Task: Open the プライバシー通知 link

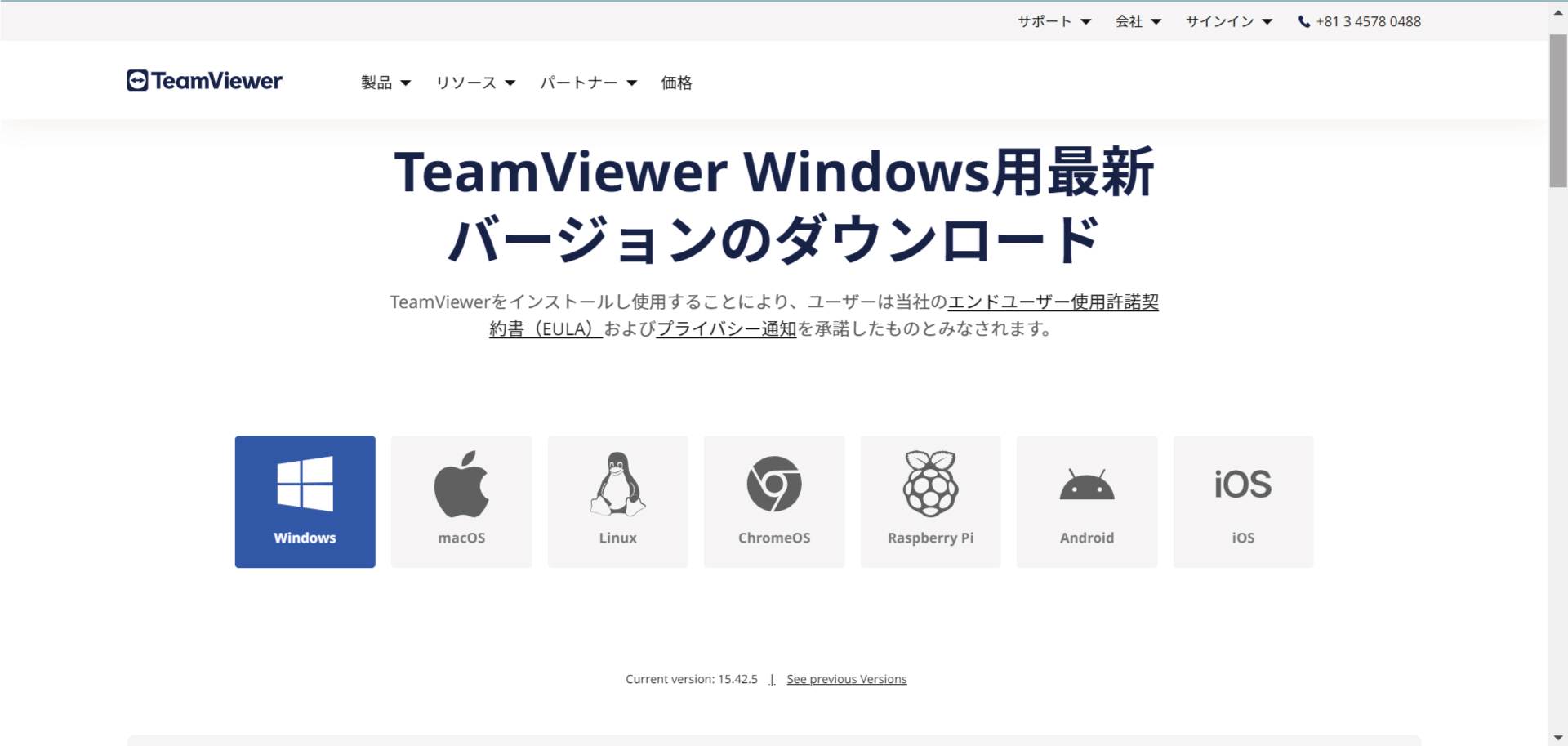Action: pyautogui.click(x=726, y=329)
